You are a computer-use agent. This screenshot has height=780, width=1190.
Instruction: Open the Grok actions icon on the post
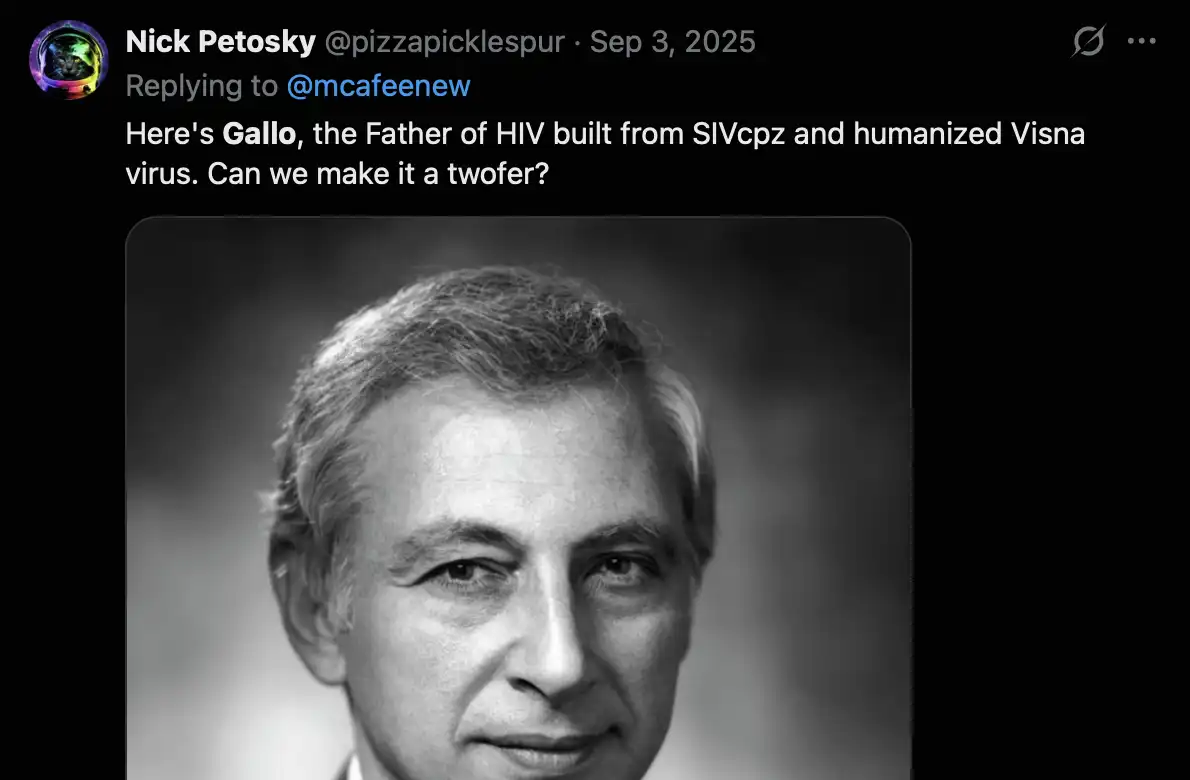click(x=1088, y=42)
